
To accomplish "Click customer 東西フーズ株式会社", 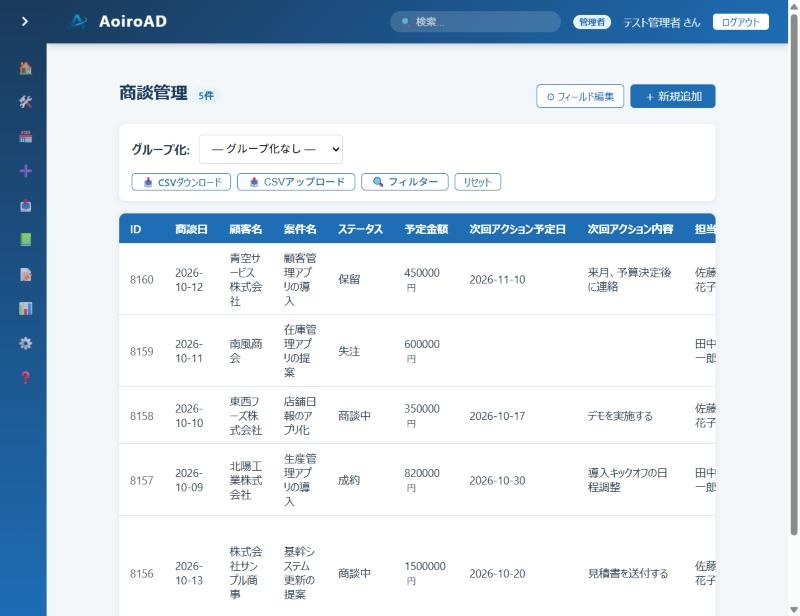I will (x=246, y=416).
